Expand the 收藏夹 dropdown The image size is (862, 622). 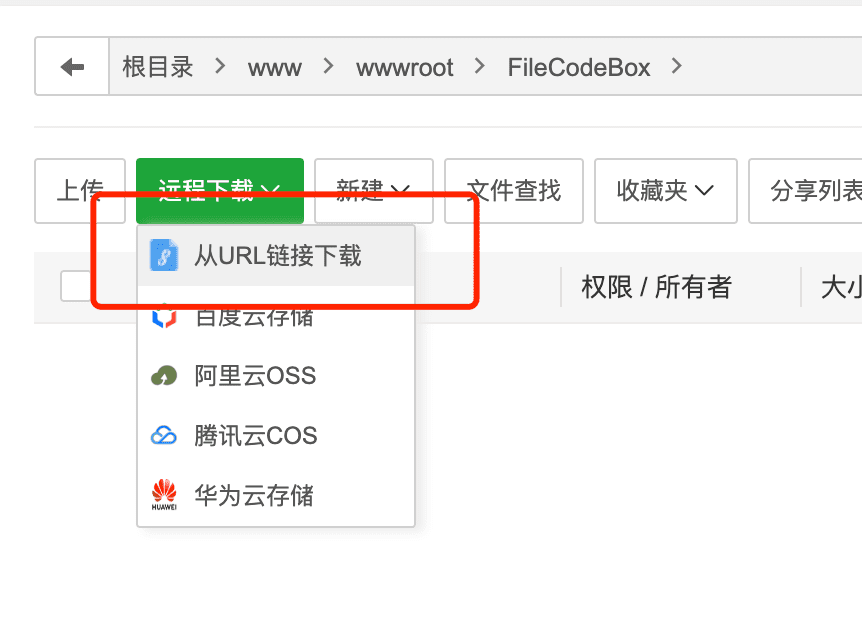coord(666,191)
